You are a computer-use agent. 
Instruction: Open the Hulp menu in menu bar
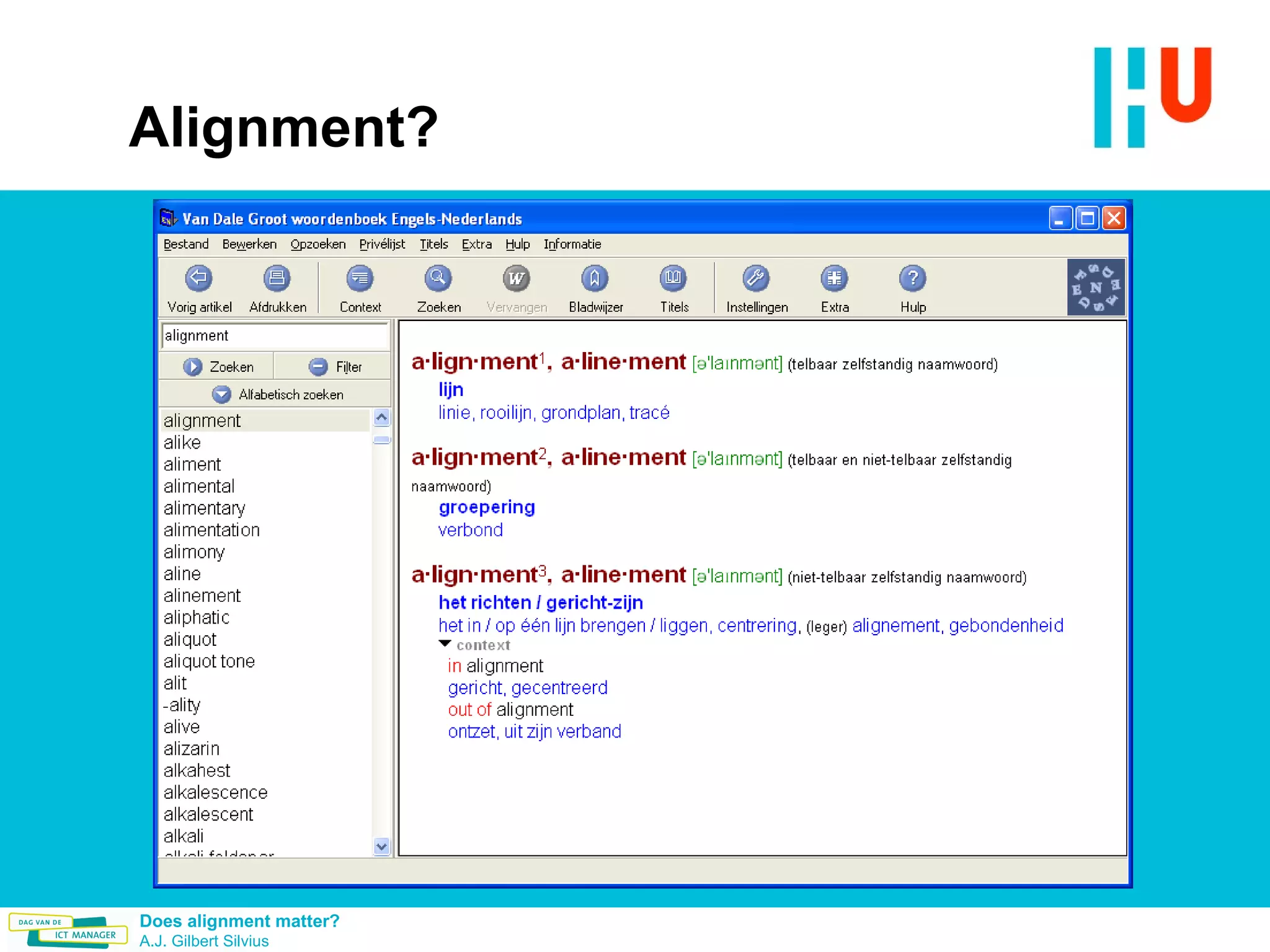(x=517, y=244)
